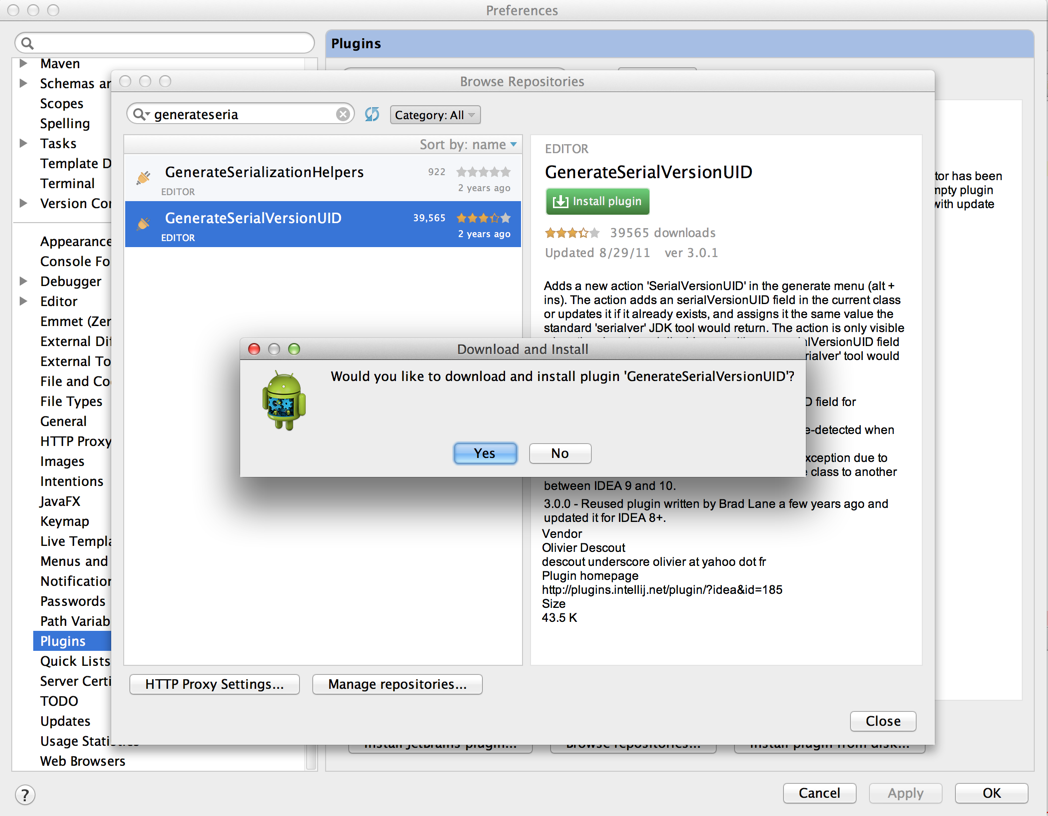Viewport: 1048px width, 816px height.
Task: Click the green Install plugin button
Action: [598, 201]
